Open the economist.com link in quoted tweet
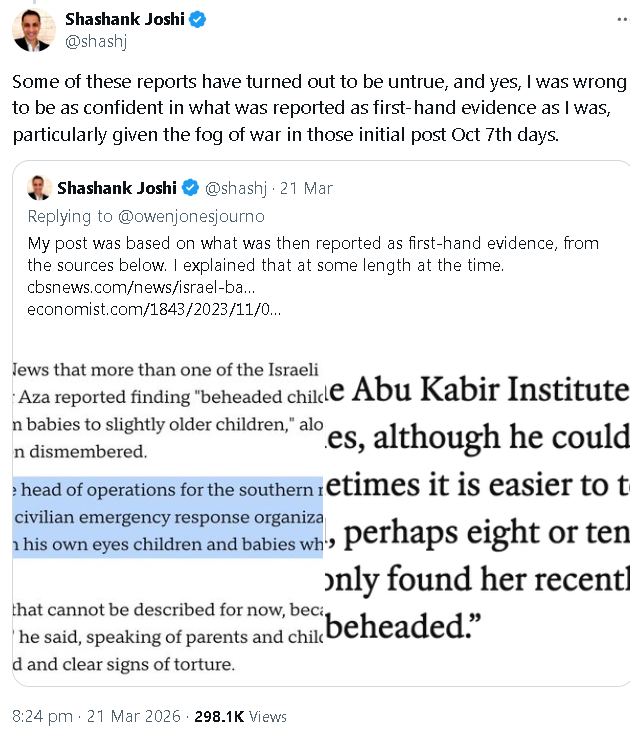The height and width of the screenshot is (745, 630). pos(154,309)
